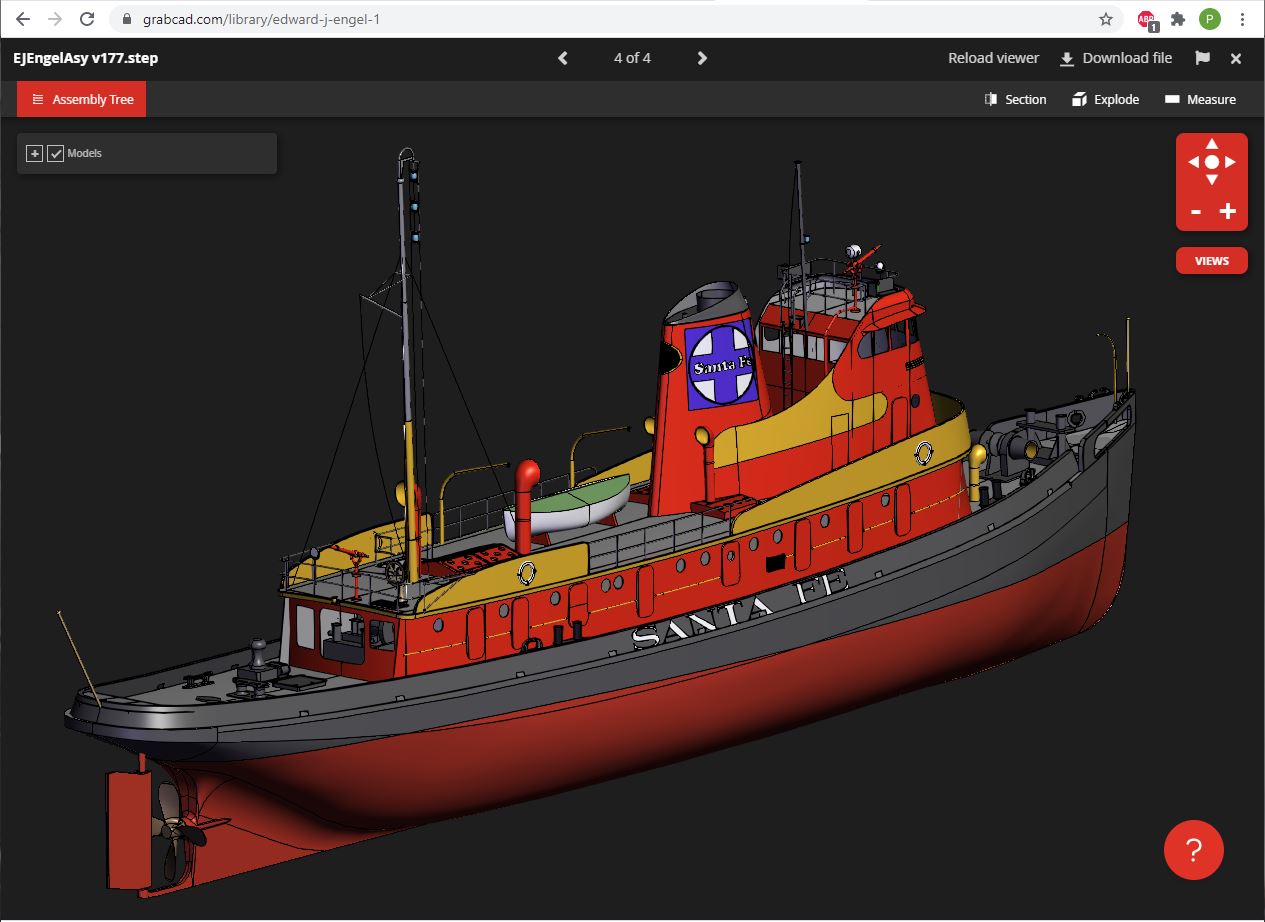Activate the Explode tool
This screenshot has height=922, width=1265.
[1105, 99]
